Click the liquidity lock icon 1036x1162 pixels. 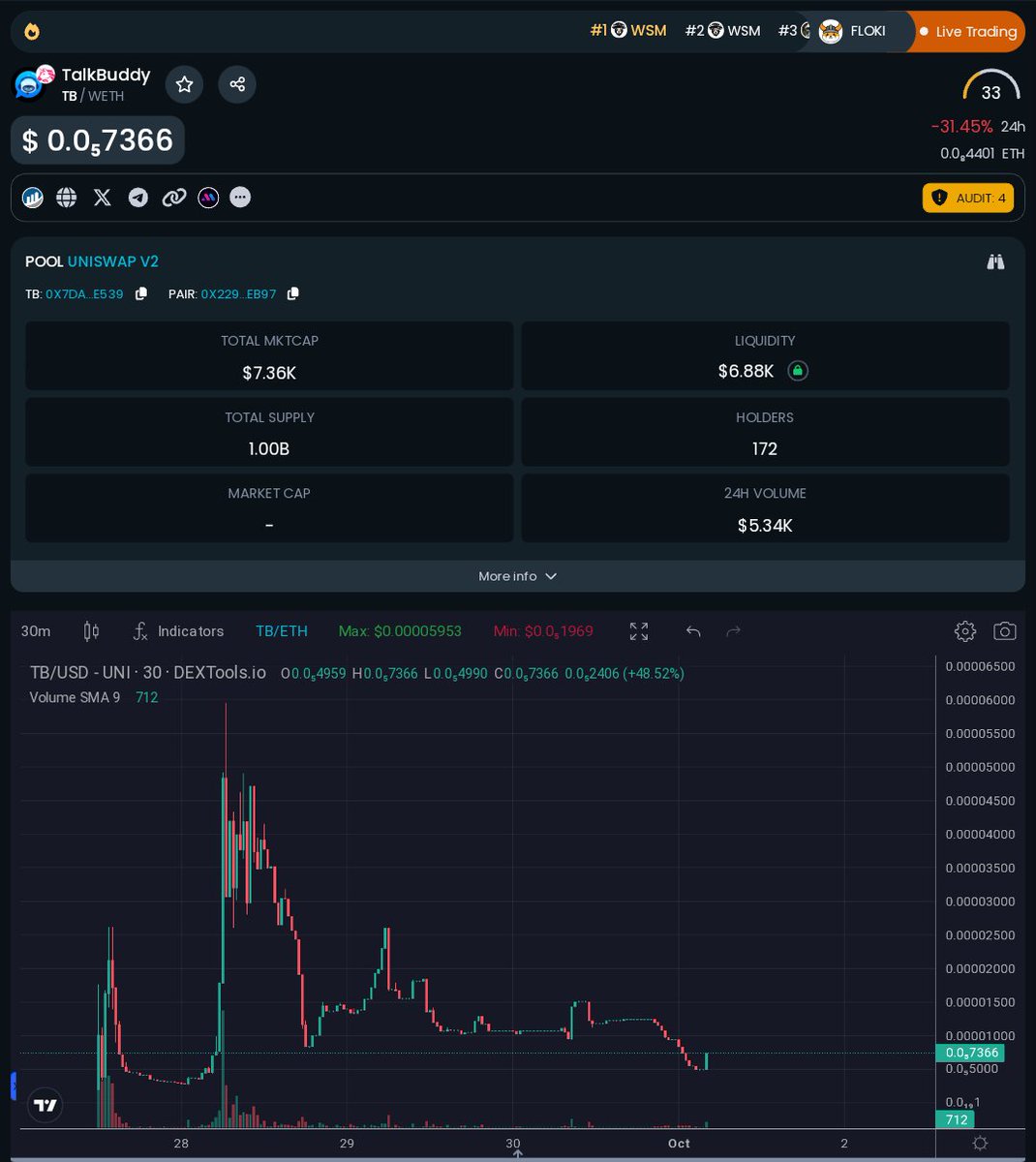(798, 371)
